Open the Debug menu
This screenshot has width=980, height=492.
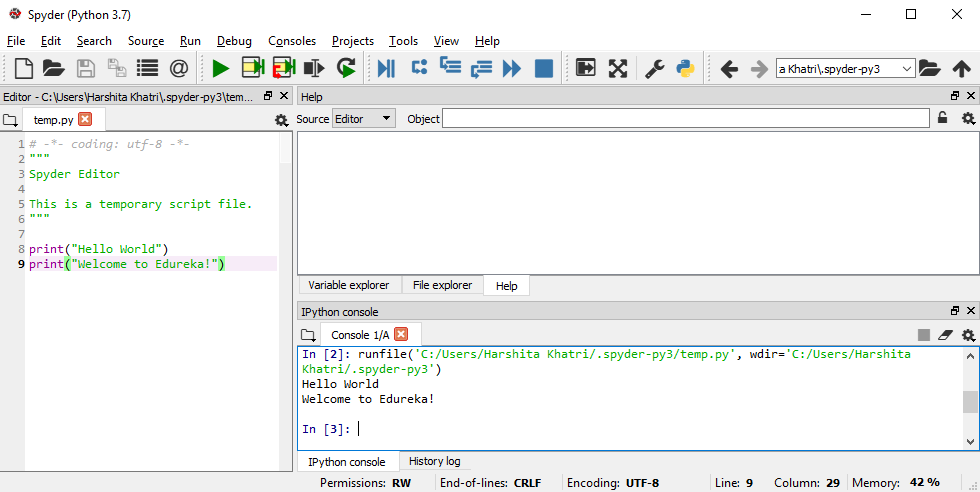pos(234,41)
